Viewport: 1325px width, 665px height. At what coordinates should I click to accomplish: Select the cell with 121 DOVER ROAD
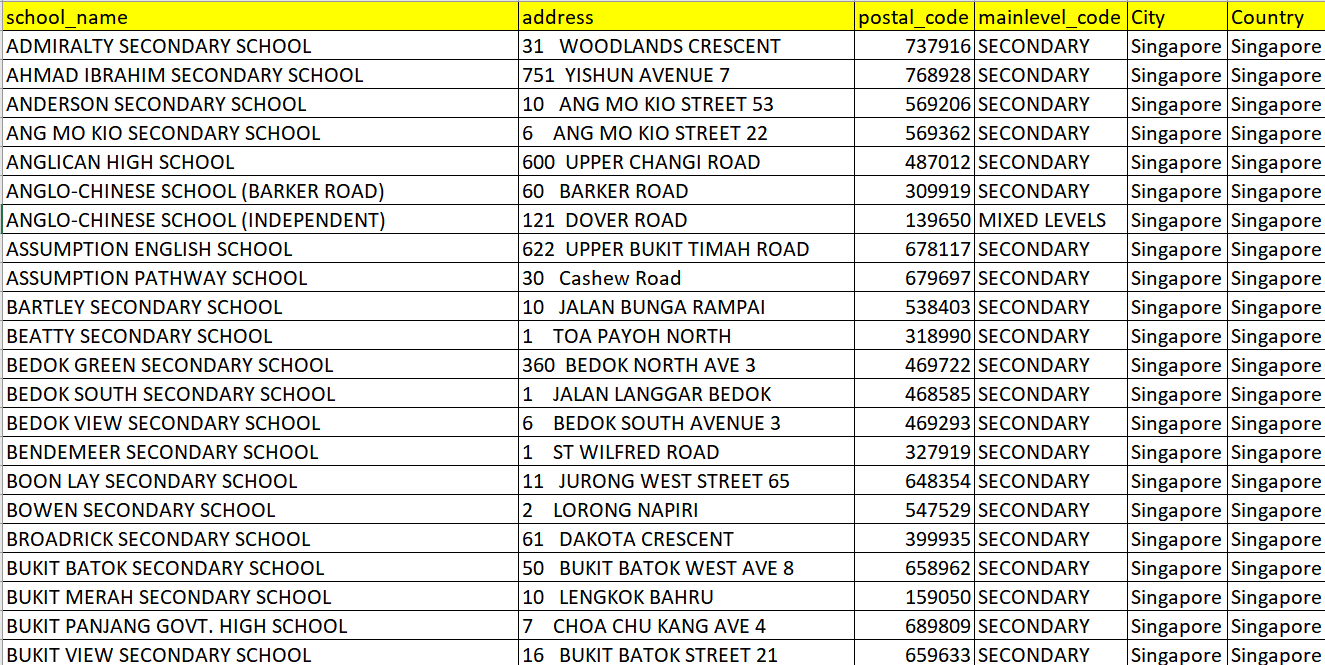[686, 220]
